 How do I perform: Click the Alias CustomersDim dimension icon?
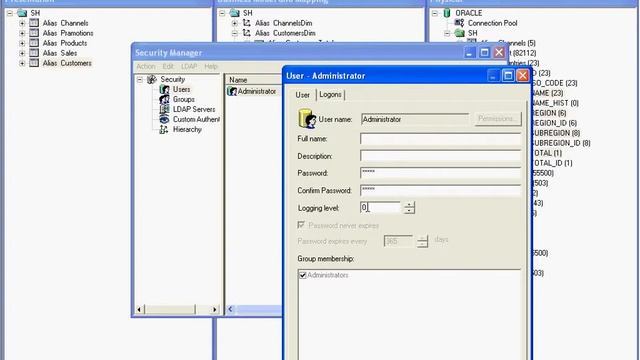click(247, 33)
